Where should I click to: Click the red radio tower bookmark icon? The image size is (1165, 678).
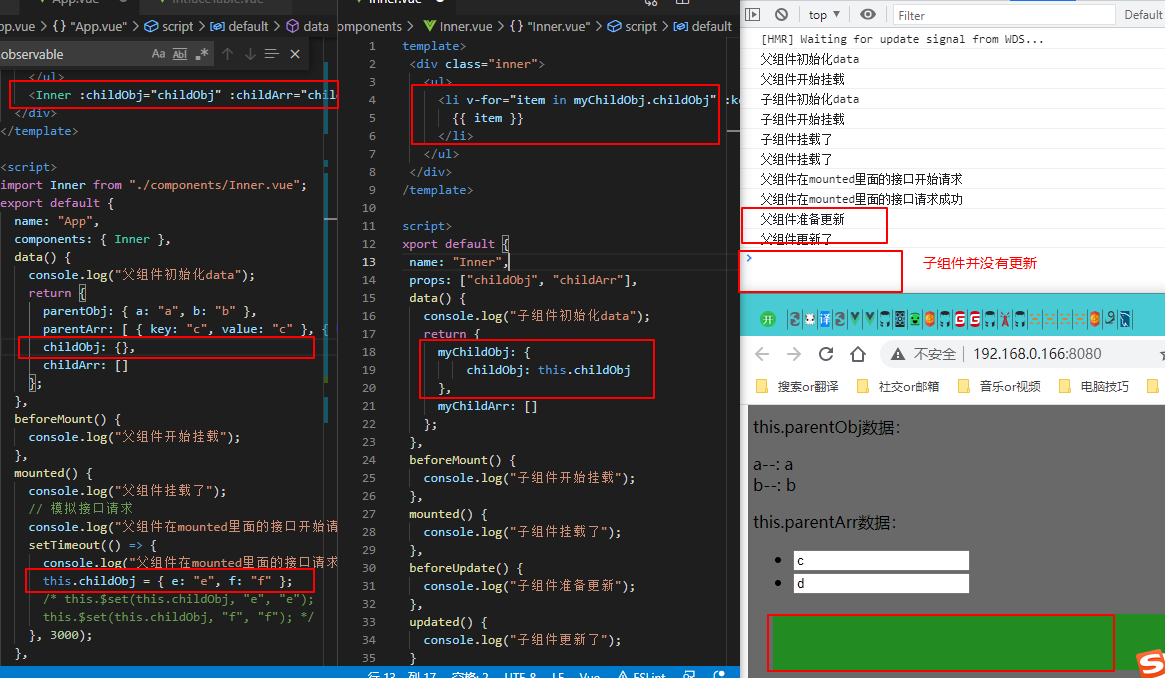tap(1005, 319)
